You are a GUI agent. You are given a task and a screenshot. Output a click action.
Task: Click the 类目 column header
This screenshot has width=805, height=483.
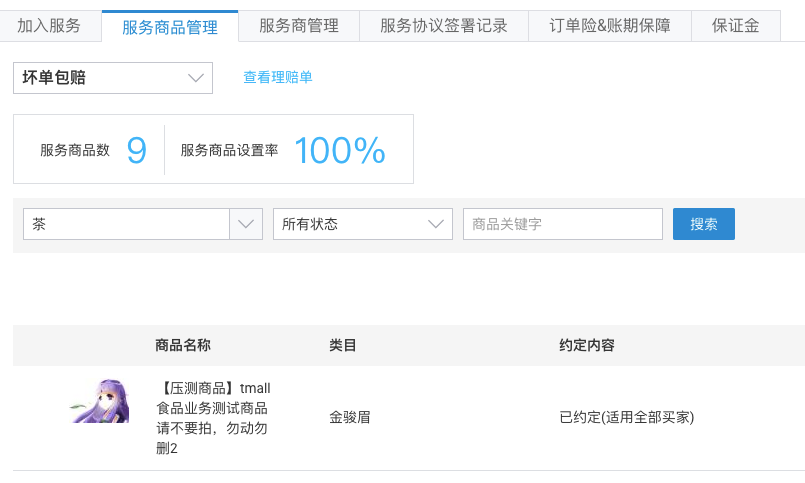[x=343, y=345]
